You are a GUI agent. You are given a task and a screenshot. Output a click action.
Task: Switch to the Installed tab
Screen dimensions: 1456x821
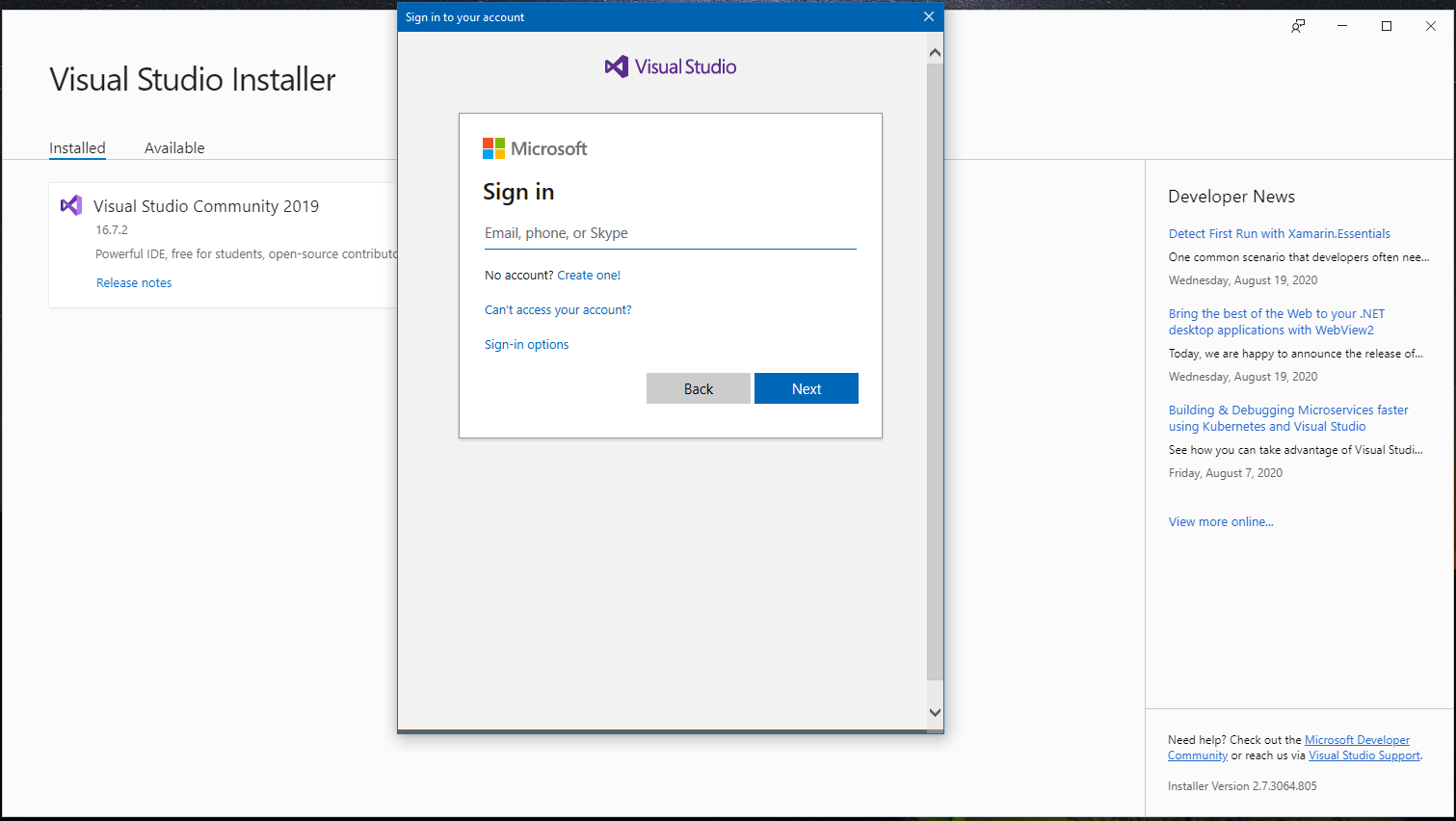(77, 147)
